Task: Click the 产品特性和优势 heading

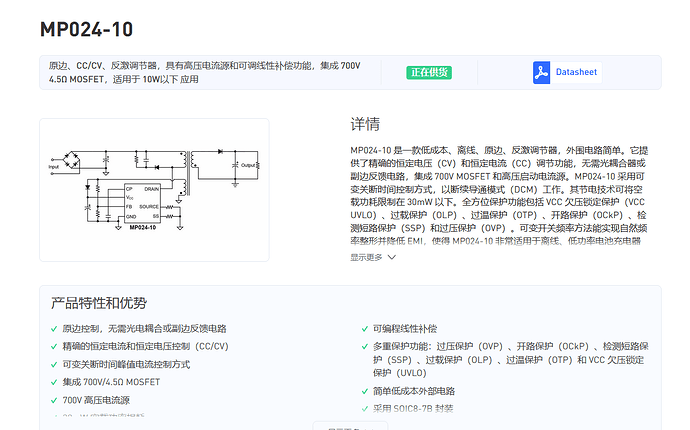Action: pyautogui.click(x=99, y=303)
